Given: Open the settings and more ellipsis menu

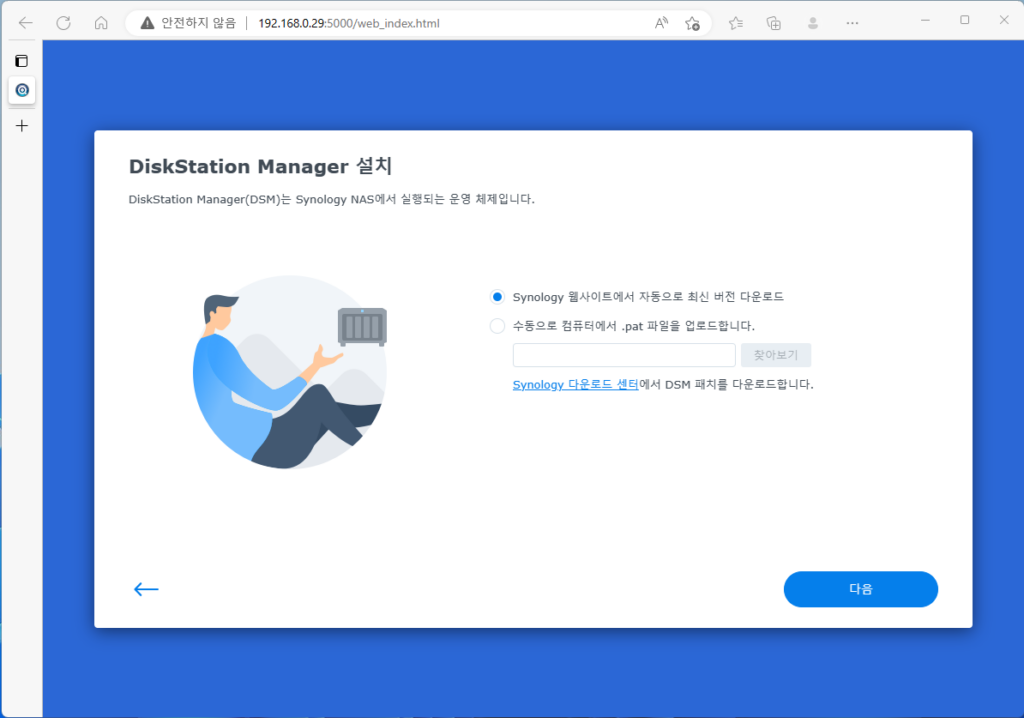Looking at the screenshot, I should 852,23.
